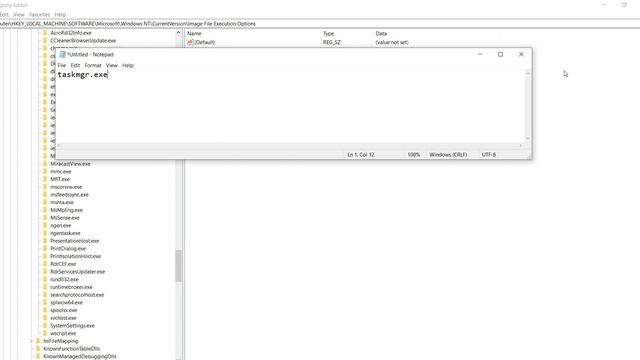Click the folder icon of CCleanerBrowserUpdate.exe

click(45, 40)
